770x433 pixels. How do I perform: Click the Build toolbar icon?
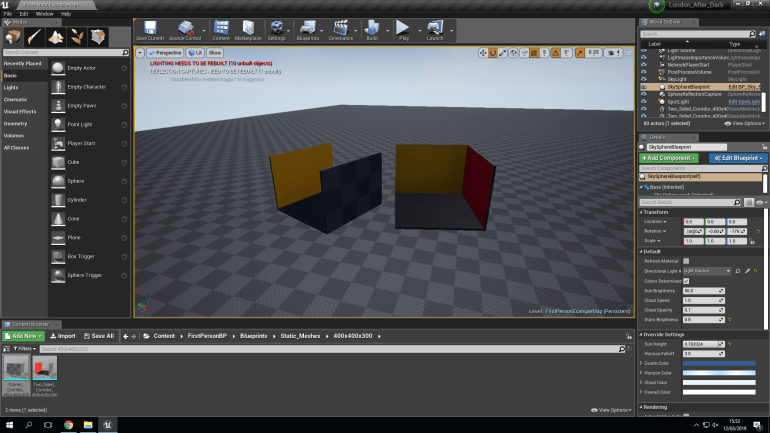[372, 30]
